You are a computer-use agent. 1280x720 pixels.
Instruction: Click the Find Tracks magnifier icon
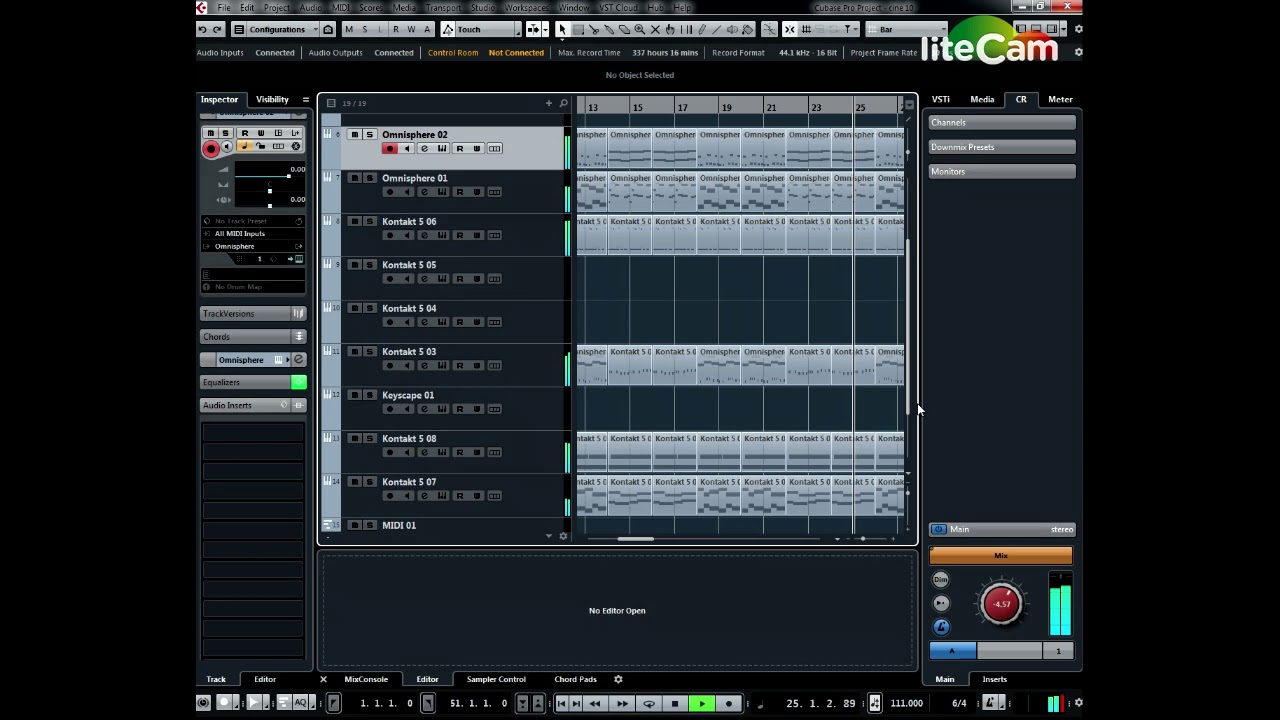pyautogui.click(x=563, y=103)
